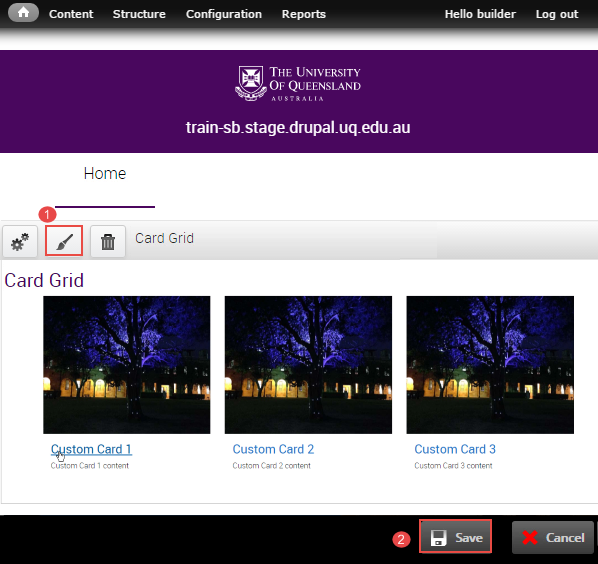Open the Structure menu

(x=139, y=14)
